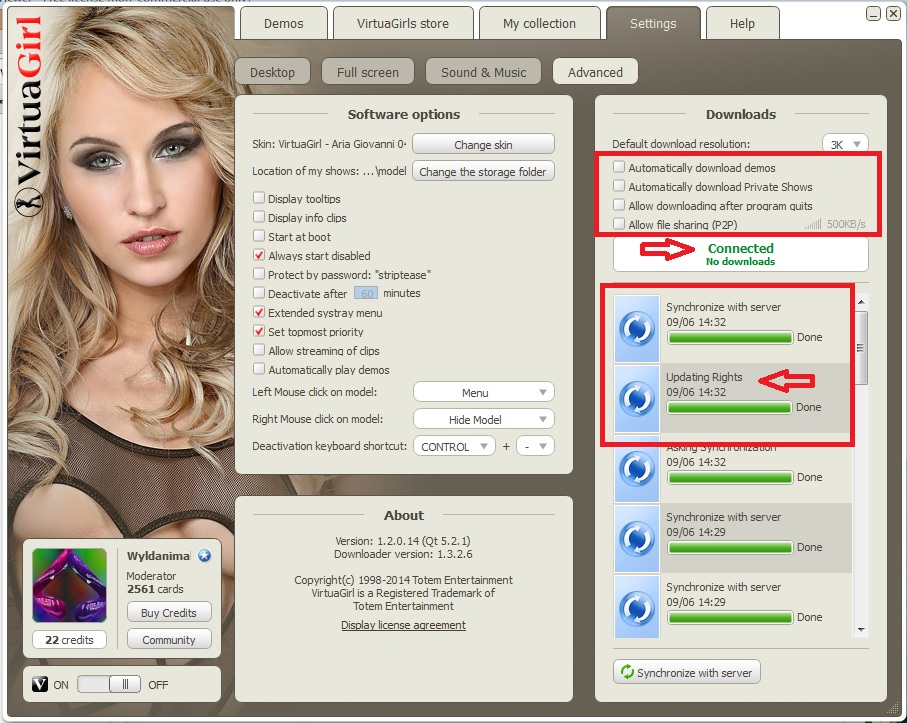Click the star badge next to Wyldanima
The height and width of the screenshot is (723, 907).
[204, 556]
